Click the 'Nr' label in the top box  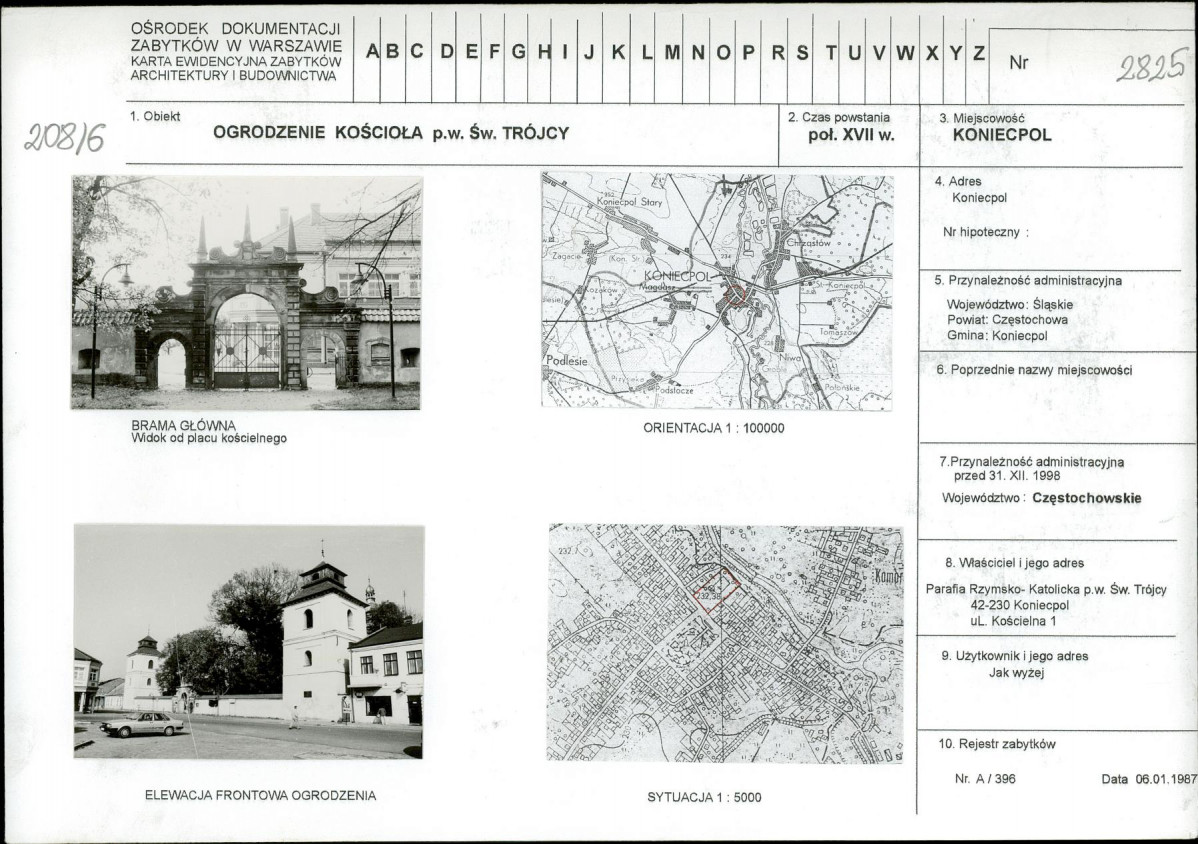pyautogui.click(x=1018, y=63)
